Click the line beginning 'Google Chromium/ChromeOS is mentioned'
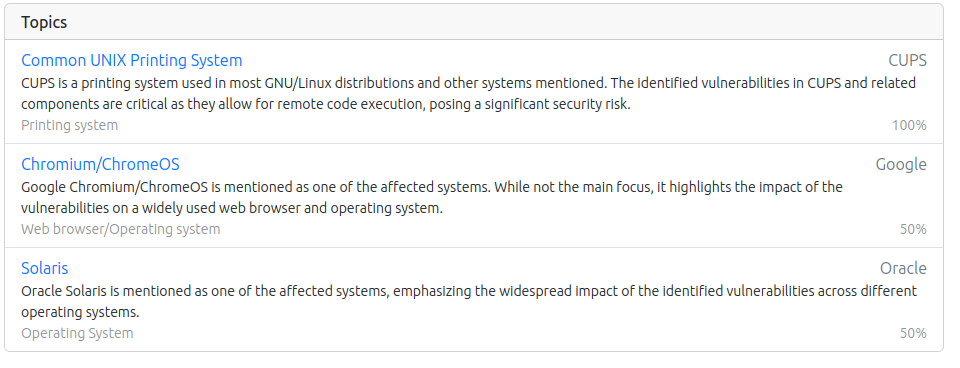This screenshot has height=368, width=960. [x=432, y=187]
